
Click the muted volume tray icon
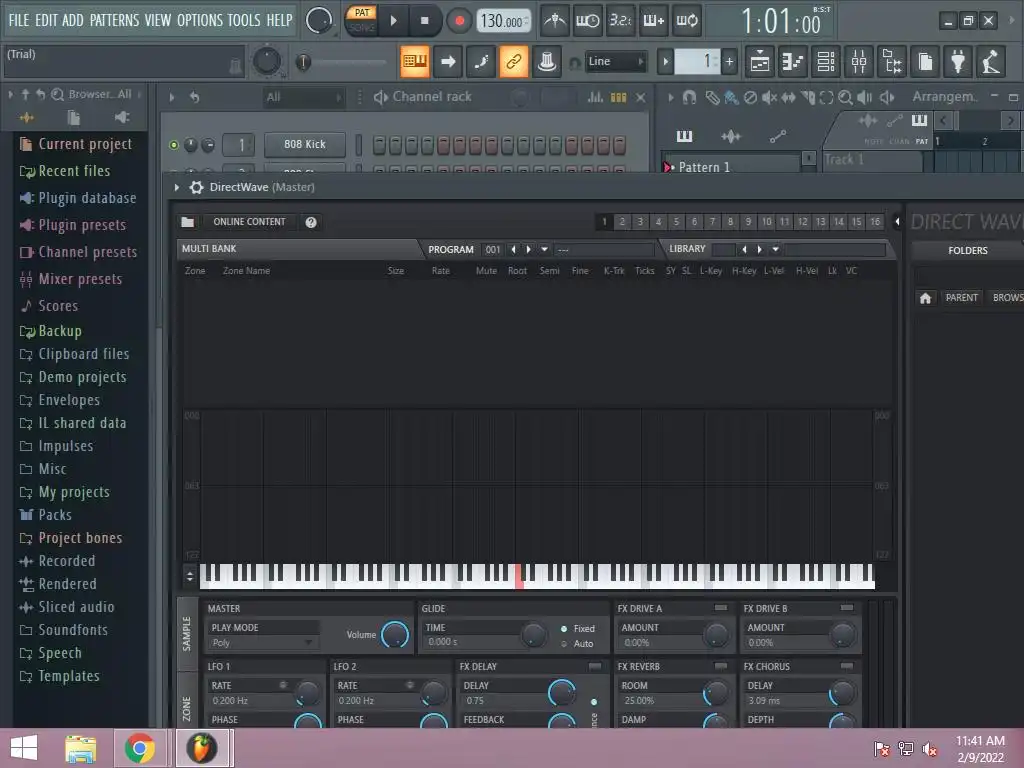929,749
